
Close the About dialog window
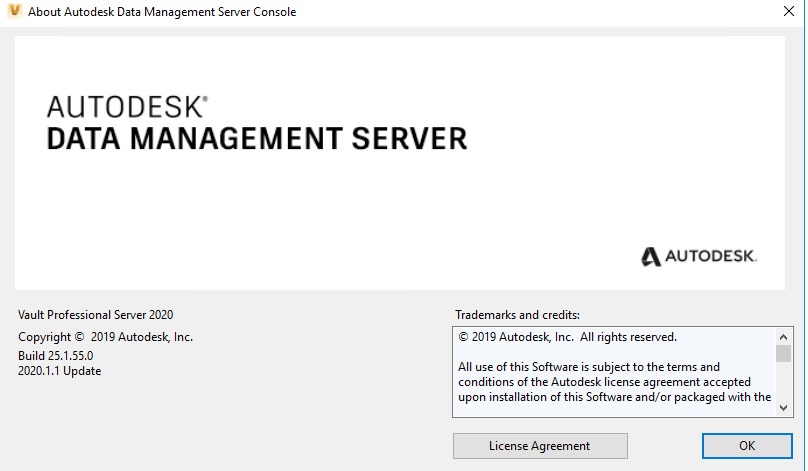(788, 11)
